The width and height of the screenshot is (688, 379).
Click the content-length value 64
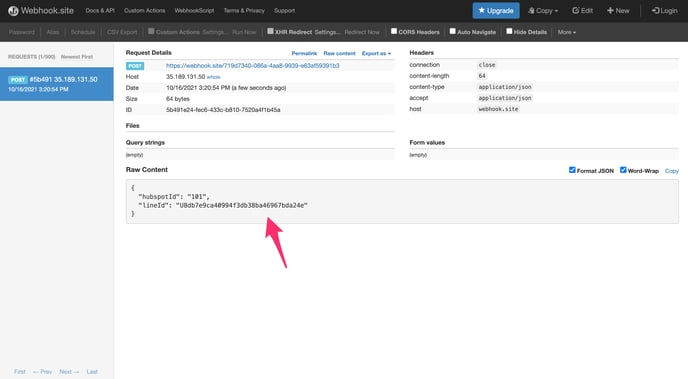482,76
